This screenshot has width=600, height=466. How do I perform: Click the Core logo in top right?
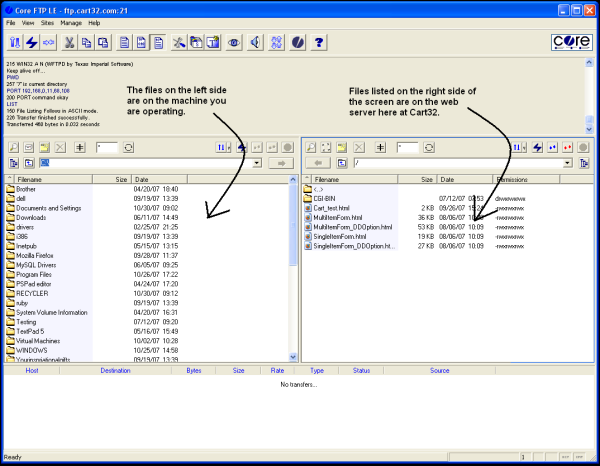572,42
